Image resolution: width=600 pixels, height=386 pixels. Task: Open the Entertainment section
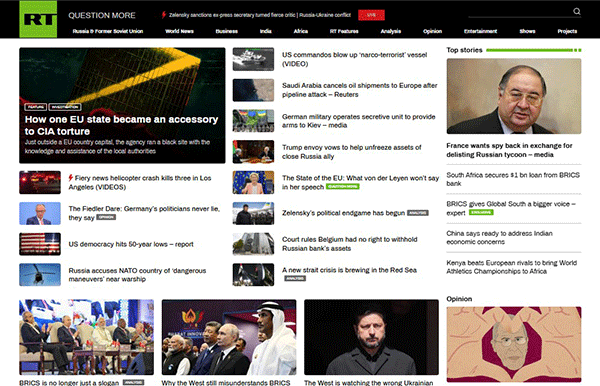click(x=480, y=31)
